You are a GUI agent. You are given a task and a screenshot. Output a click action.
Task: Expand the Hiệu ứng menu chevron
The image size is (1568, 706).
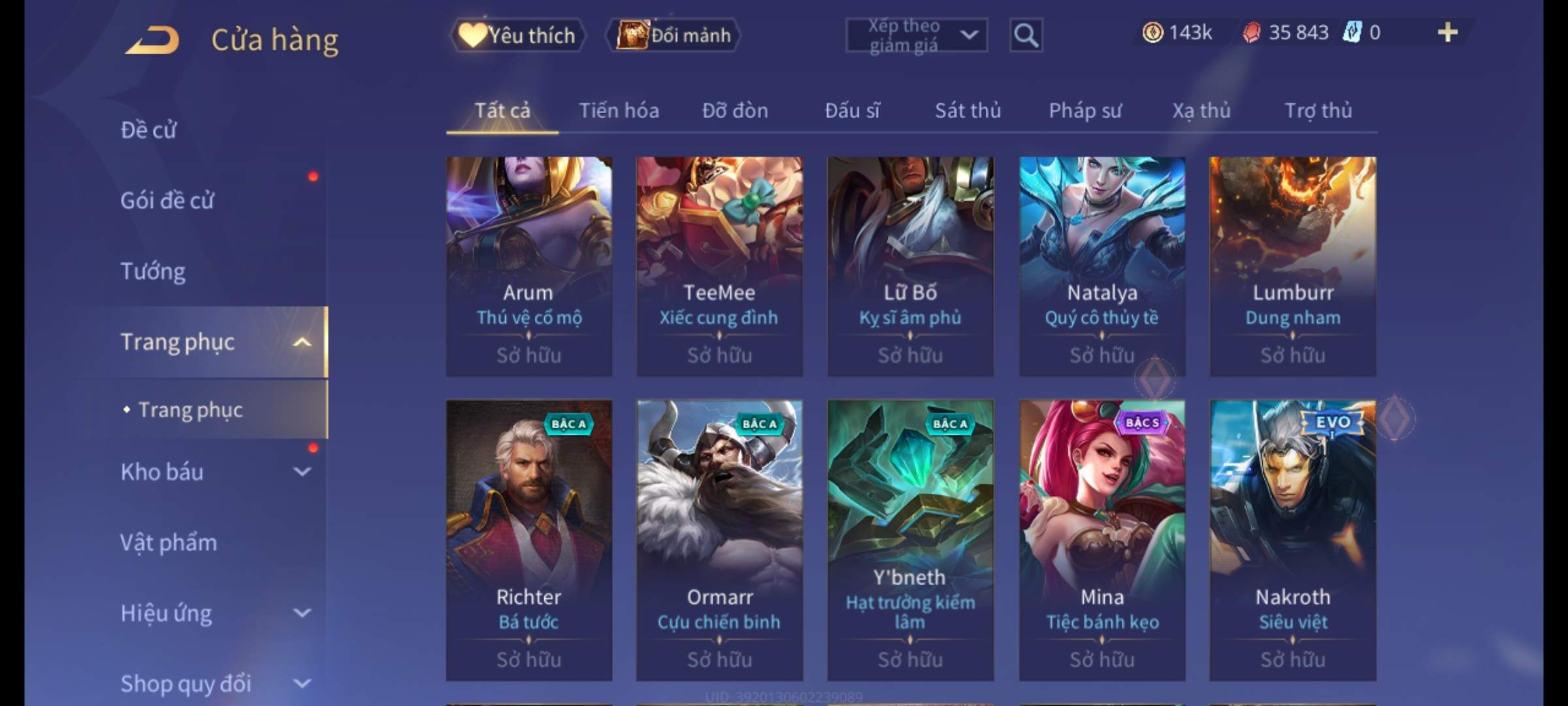[302, 613]
